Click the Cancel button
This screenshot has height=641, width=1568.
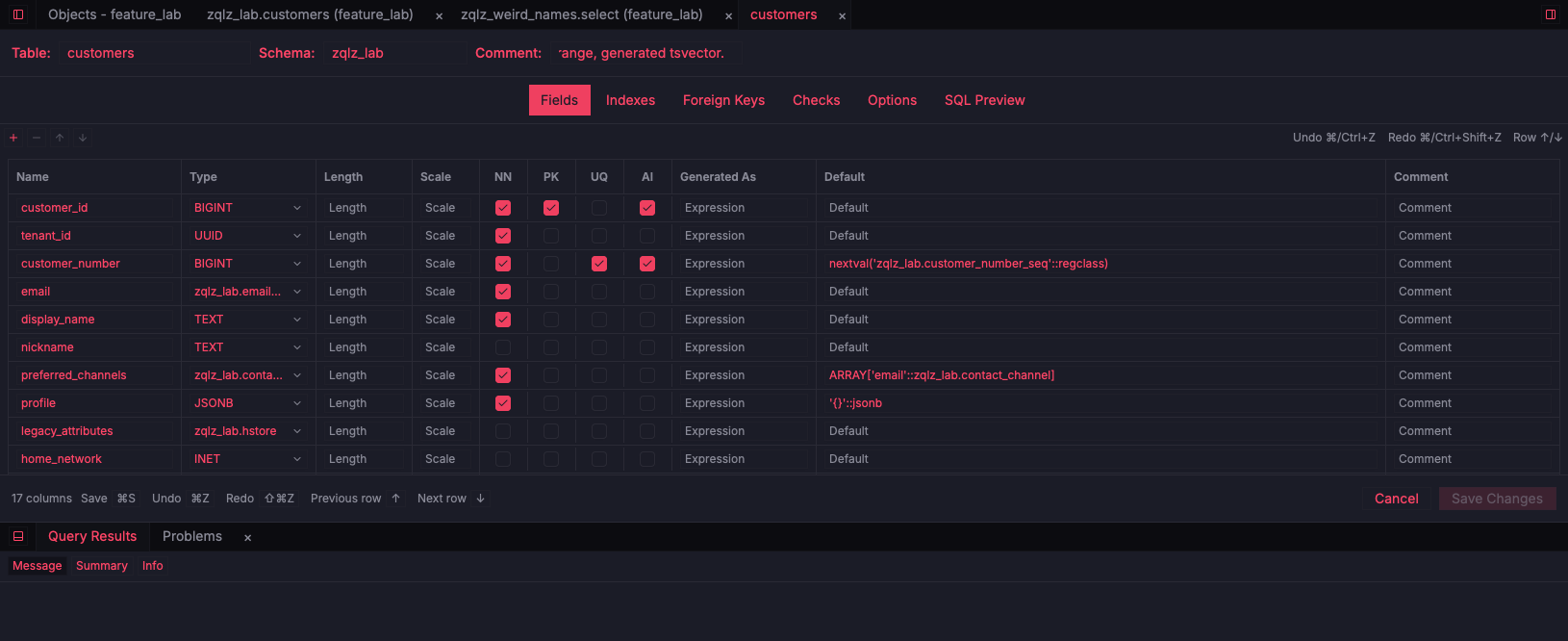[x=1396, y=499]
